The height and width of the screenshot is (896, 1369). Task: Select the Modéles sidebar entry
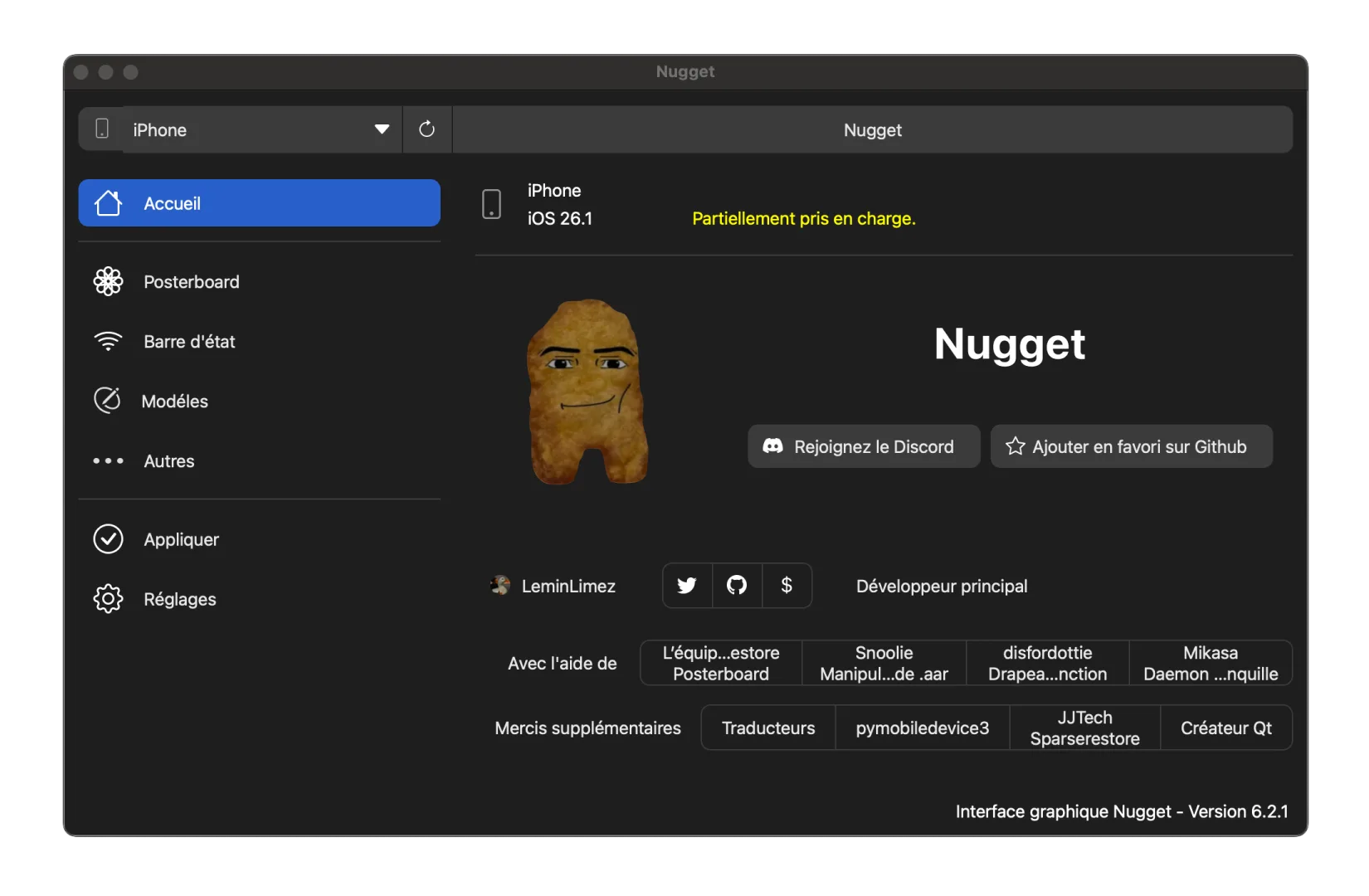(259, 402)
